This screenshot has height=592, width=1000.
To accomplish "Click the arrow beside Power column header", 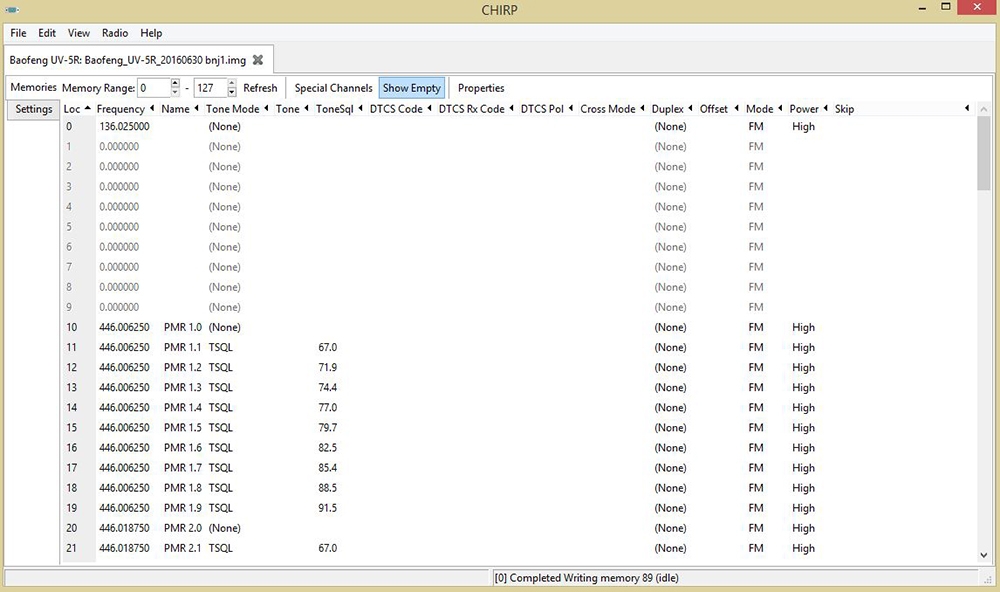I will [826, 109].
